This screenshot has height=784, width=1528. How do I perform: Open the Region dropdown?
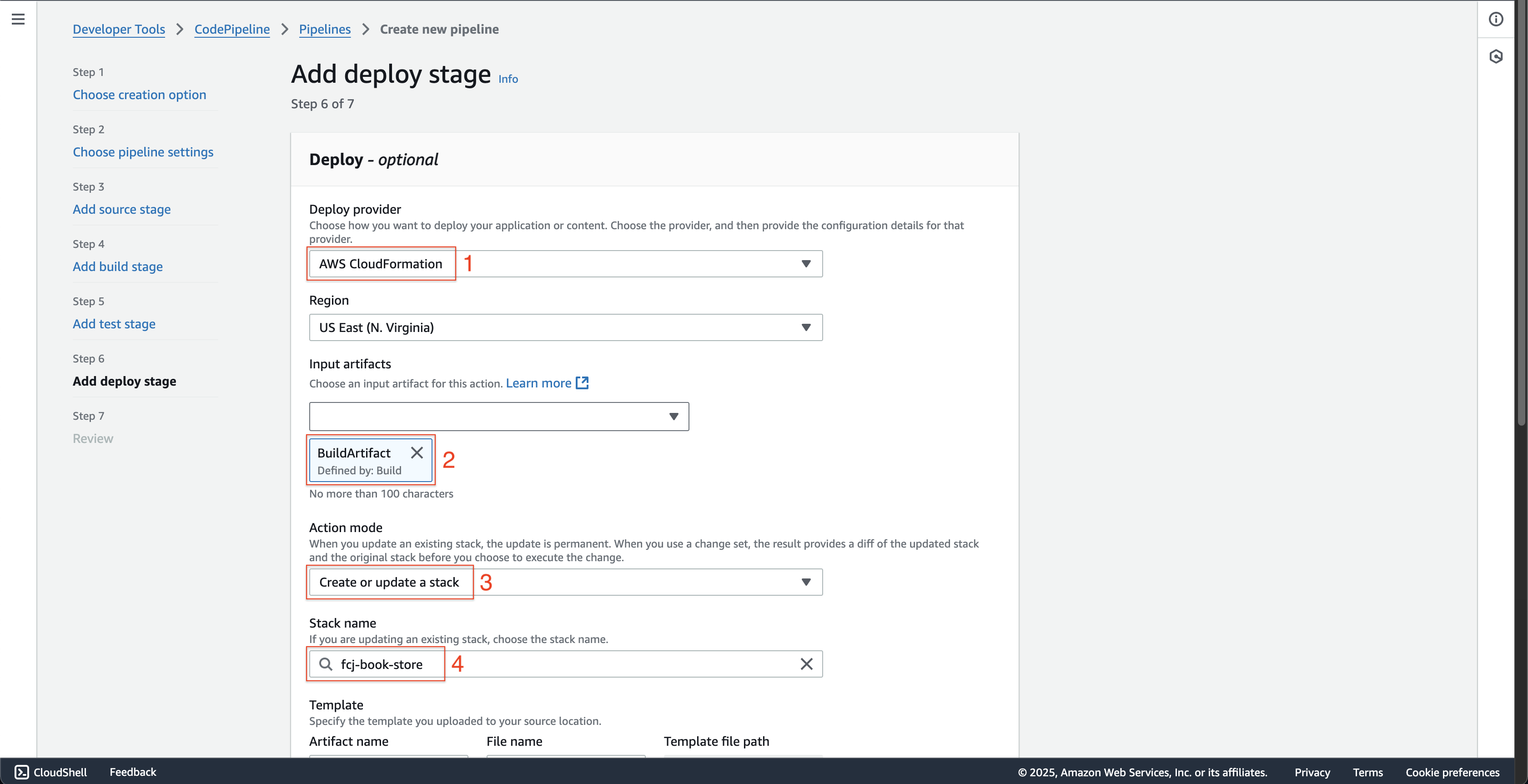click(x=565, y=327)
